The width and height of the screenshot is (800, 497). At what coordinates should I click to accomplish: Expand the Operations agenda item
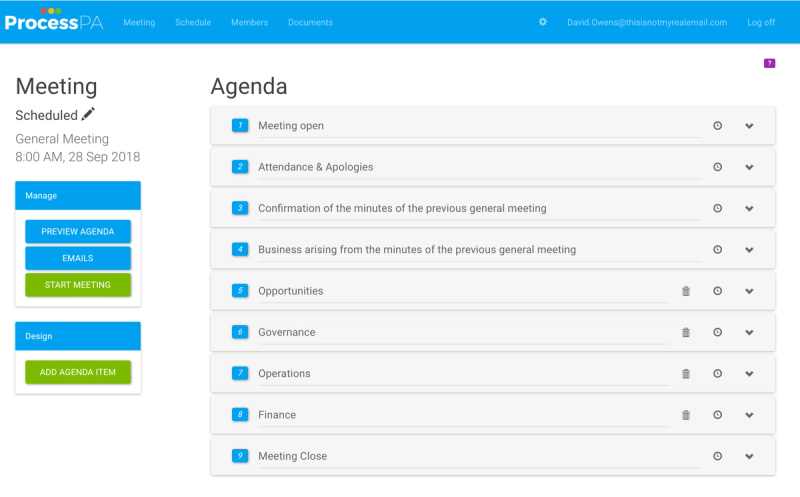tap(749, 374)
